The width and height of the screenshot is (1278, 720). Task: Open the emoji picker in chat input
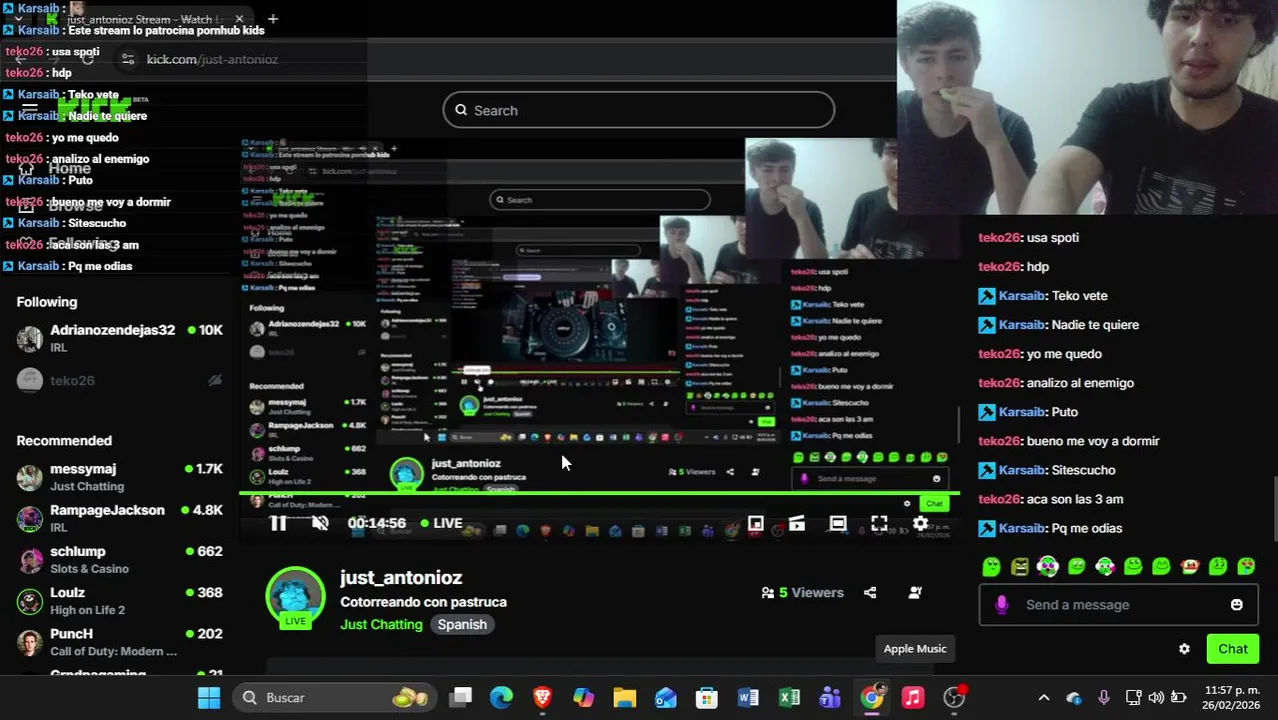pyautogui.click(x=1237, y=605)
